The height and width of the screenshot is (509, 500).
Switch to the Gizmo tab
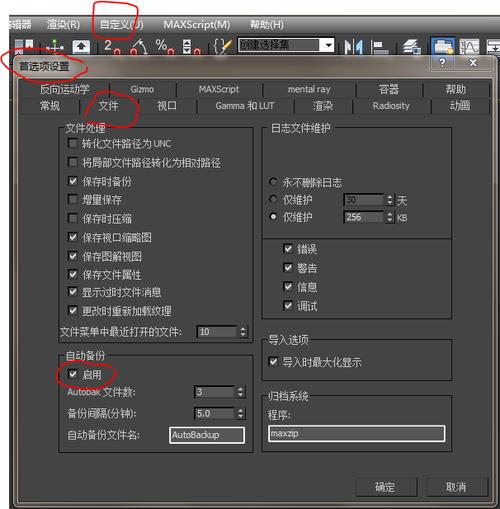(x=142, y=89)
